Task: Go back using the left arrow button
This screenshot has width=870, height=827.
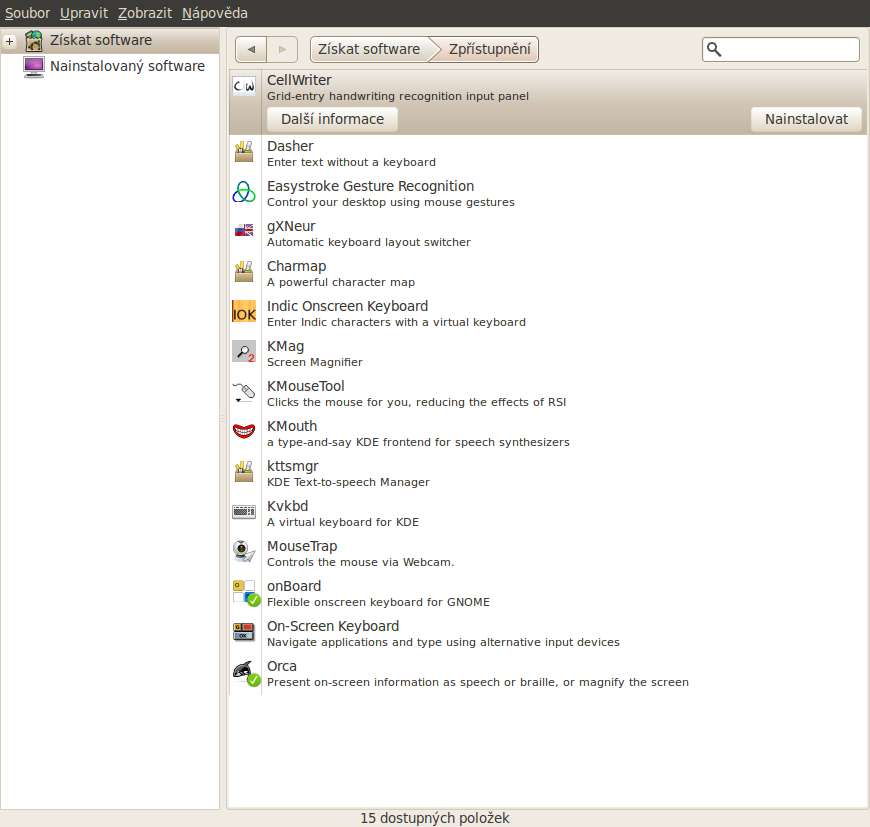Action: pos(251,49)
